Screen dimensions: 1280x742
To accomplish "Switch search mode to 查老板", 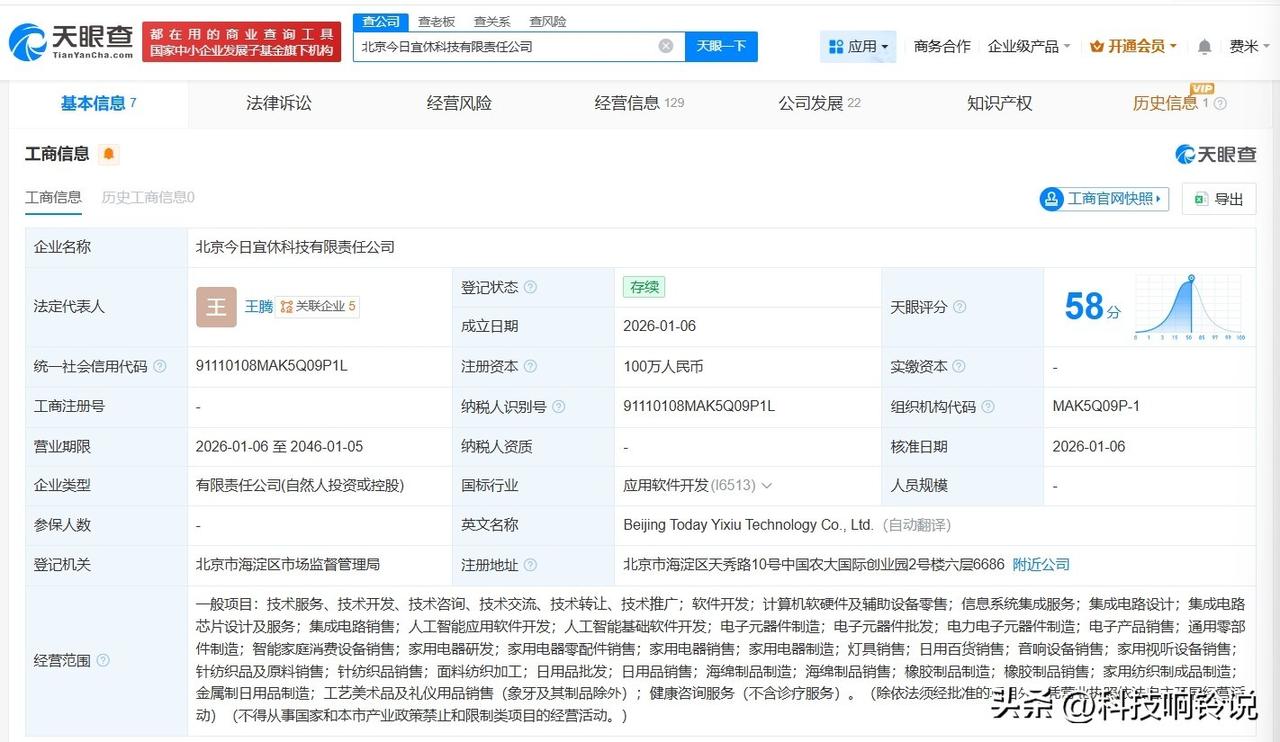I will coord(436,21).
